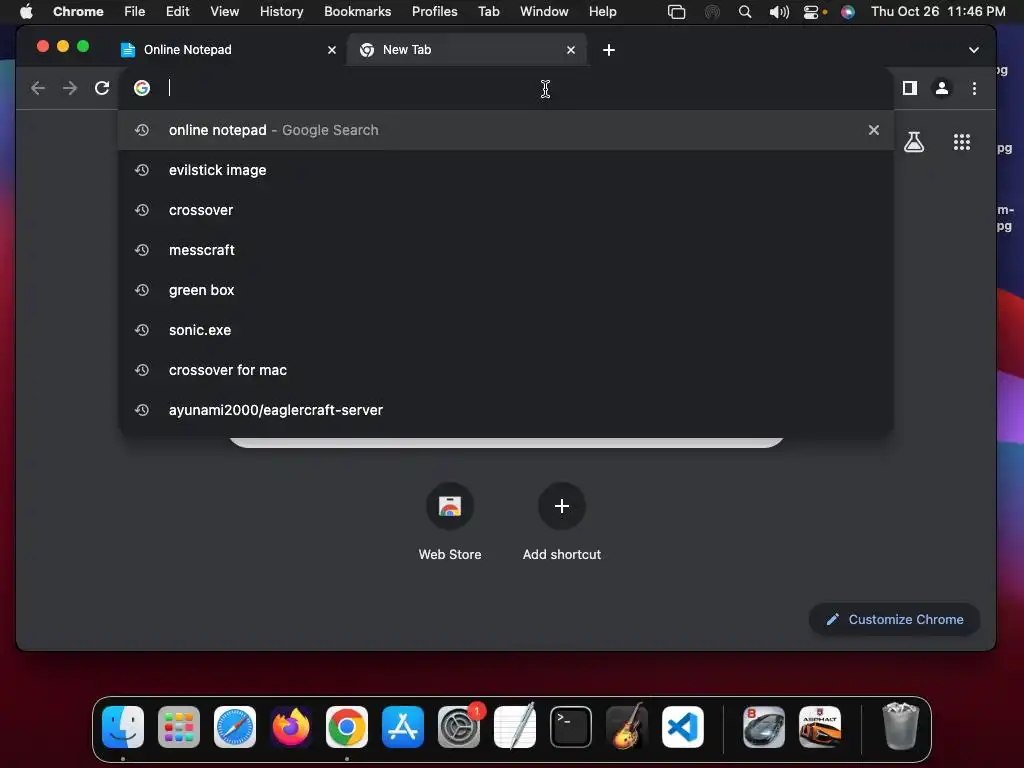1024x768 pixels.
Task: Open the Profiles menu
Action: (434, 12)
